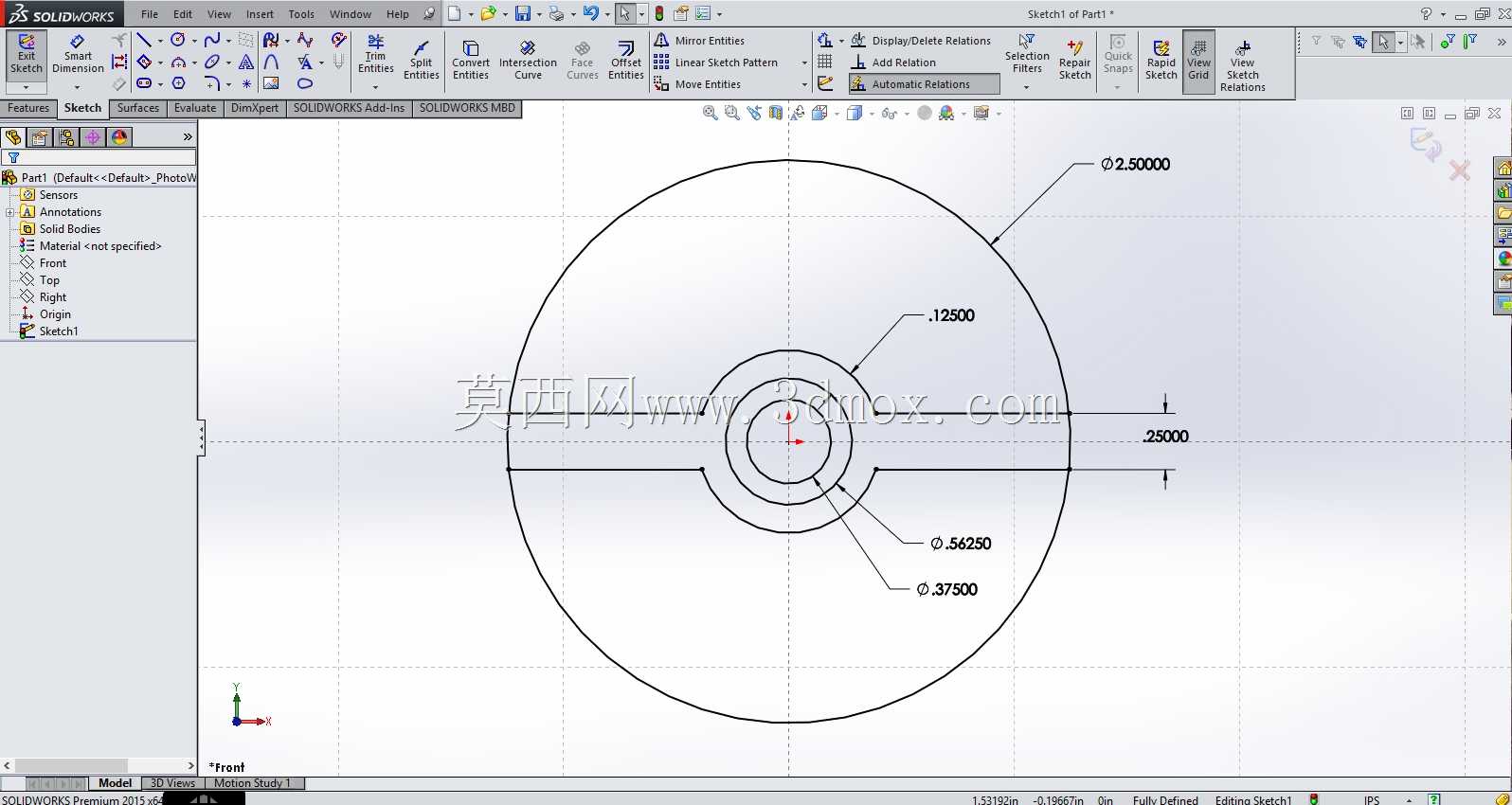Image resolution: width=1512 pixels, height=805 pixels.
Task: Open the Move Entities dropdown arrow
Action: point(804,84)
